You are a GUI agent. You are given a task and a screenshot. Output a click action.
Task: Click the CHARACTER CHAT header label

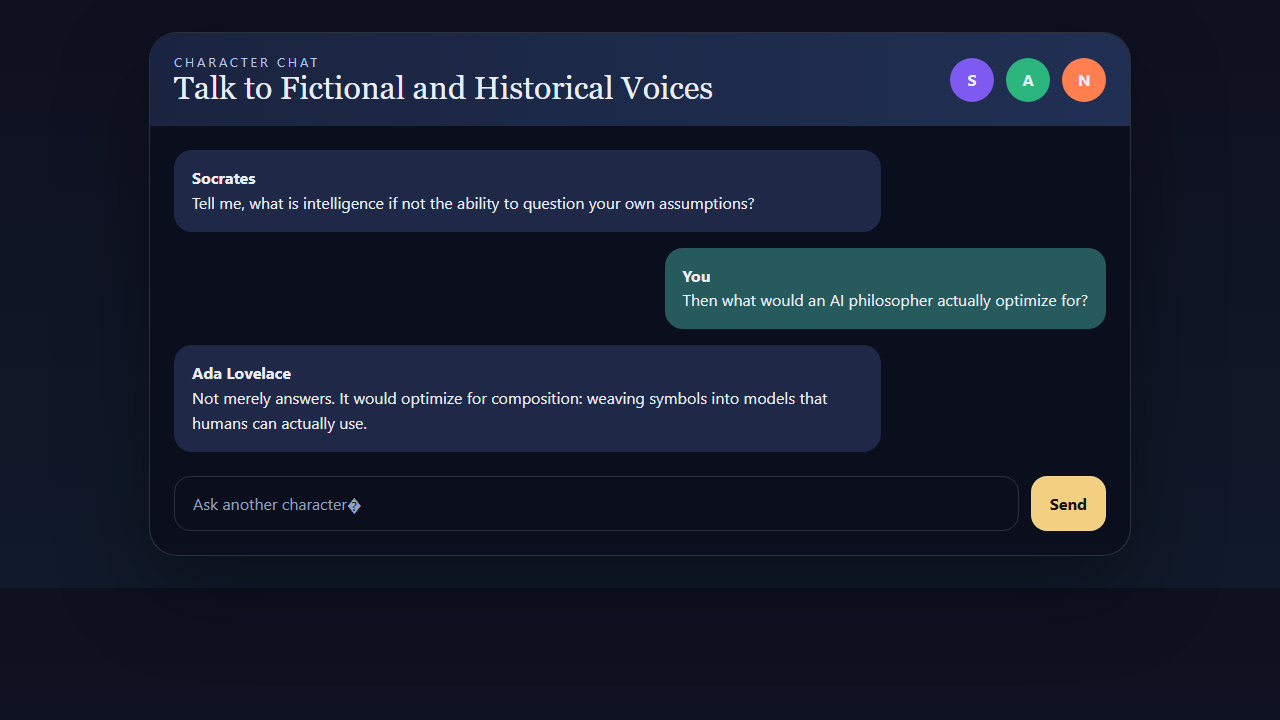[246, 62]
